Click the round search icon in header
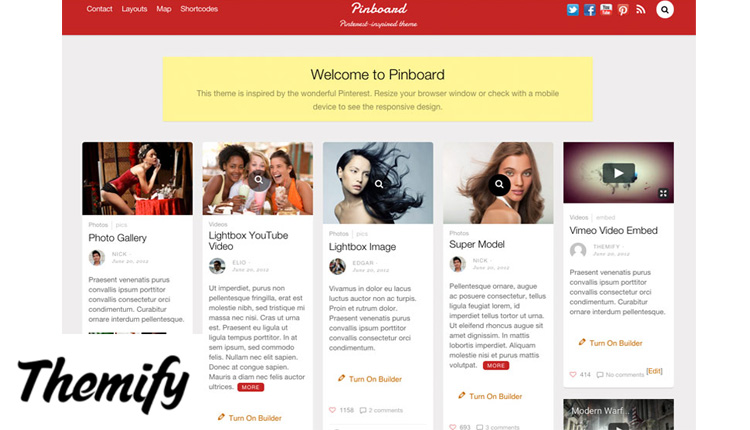This screenshot has width=750, height=430. (x=665, y=10)
